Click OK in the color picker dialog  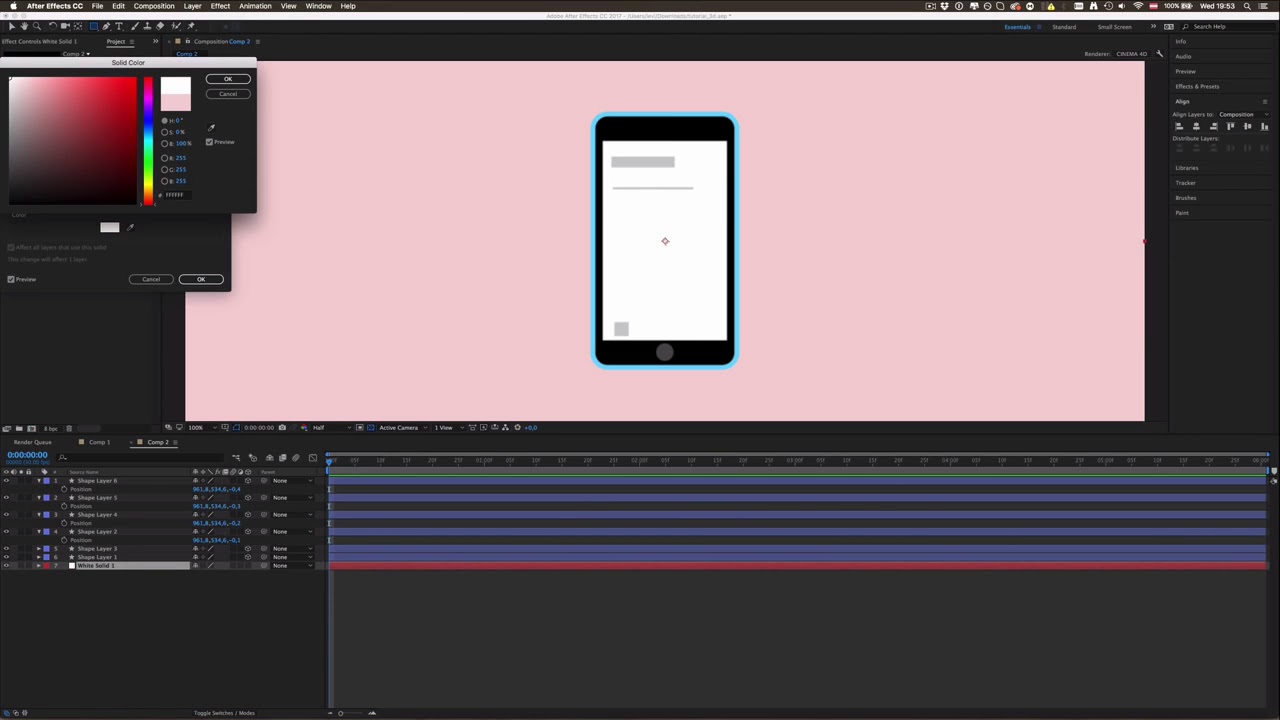[228, 79]
